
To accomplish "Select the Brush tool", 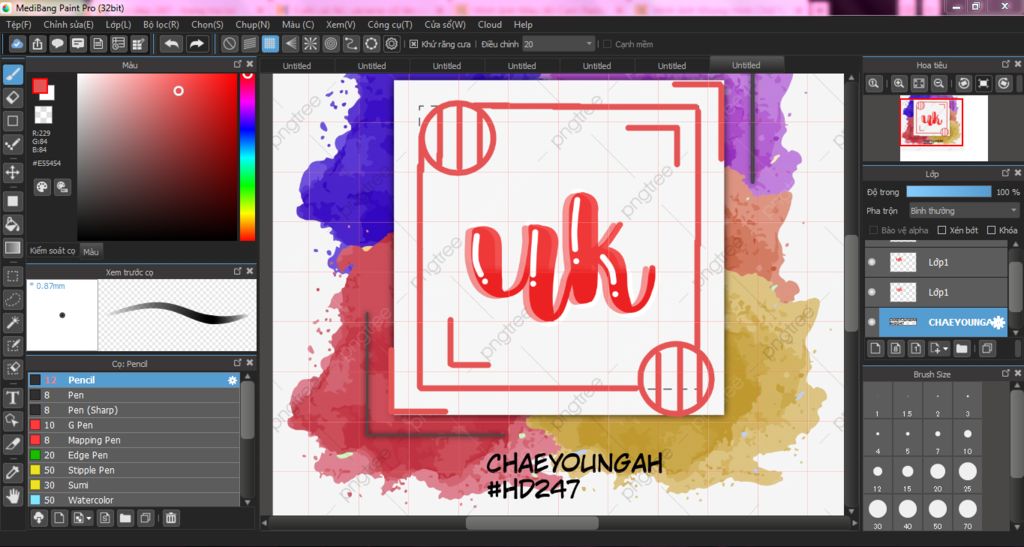I will [x=12, y=74].
